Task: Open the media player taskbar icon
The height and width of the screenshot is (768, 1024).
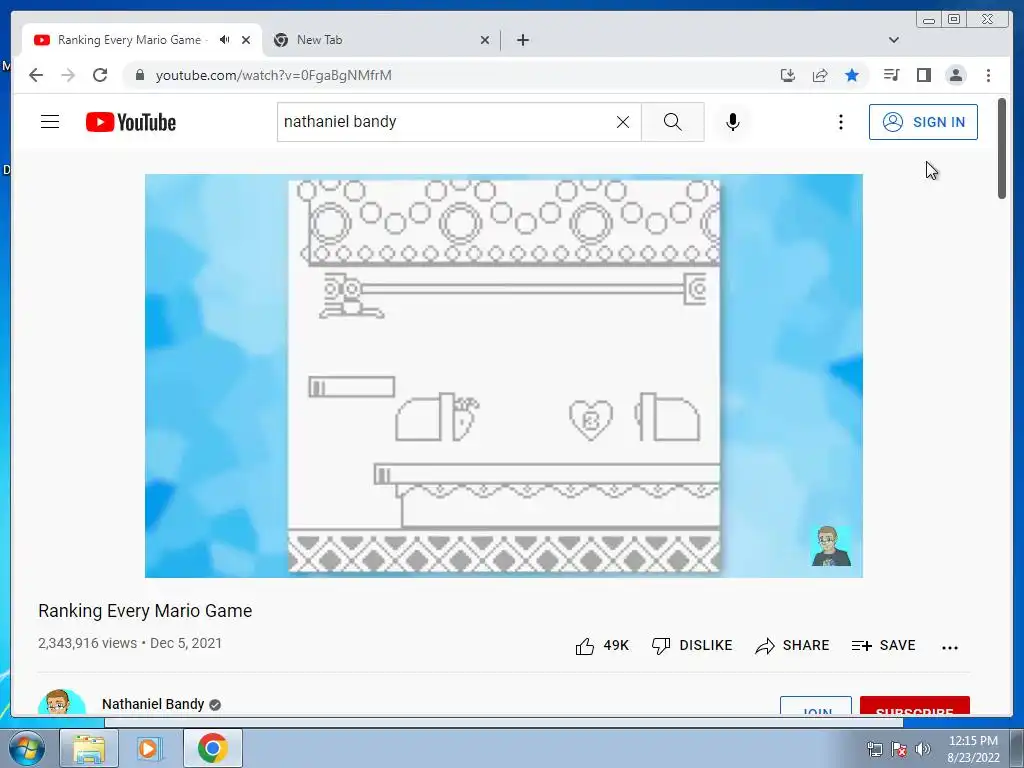Action: pyautogui.click(x=149, y=748)
